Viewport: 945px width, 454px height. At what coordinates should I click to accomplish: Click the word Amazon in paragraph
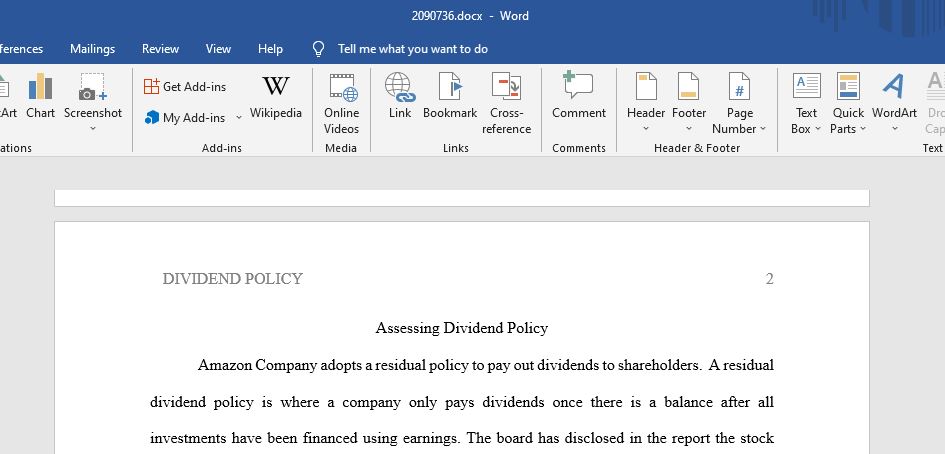pyautogui.click(x=225, y=365)
